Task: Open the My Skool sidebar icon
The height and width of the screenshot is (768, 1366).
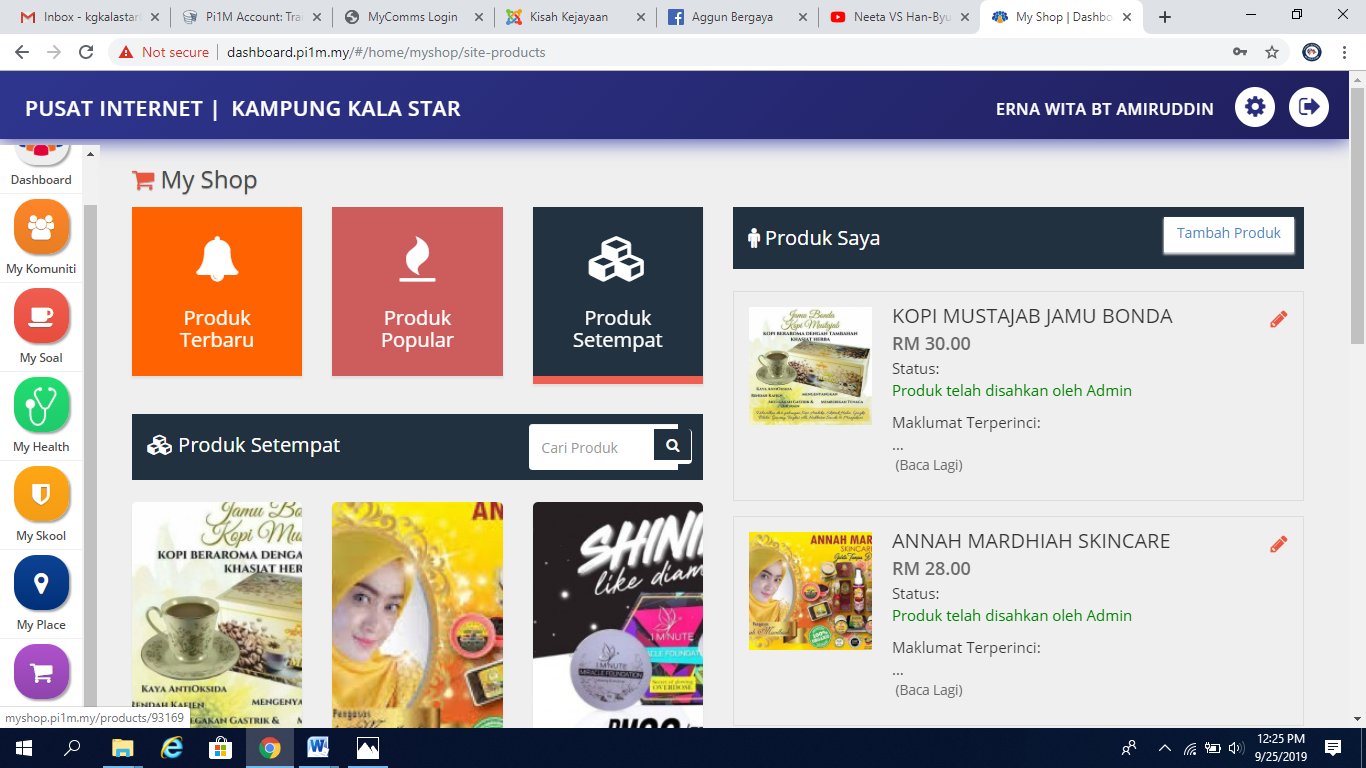Action: 41,495
